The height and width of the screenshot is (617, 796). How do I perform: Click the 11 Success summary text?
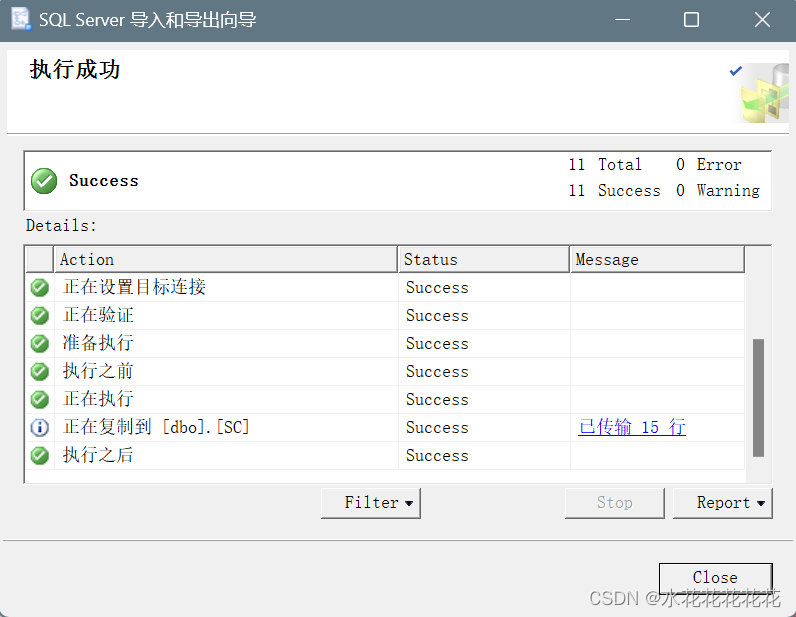tap(614, 190)
